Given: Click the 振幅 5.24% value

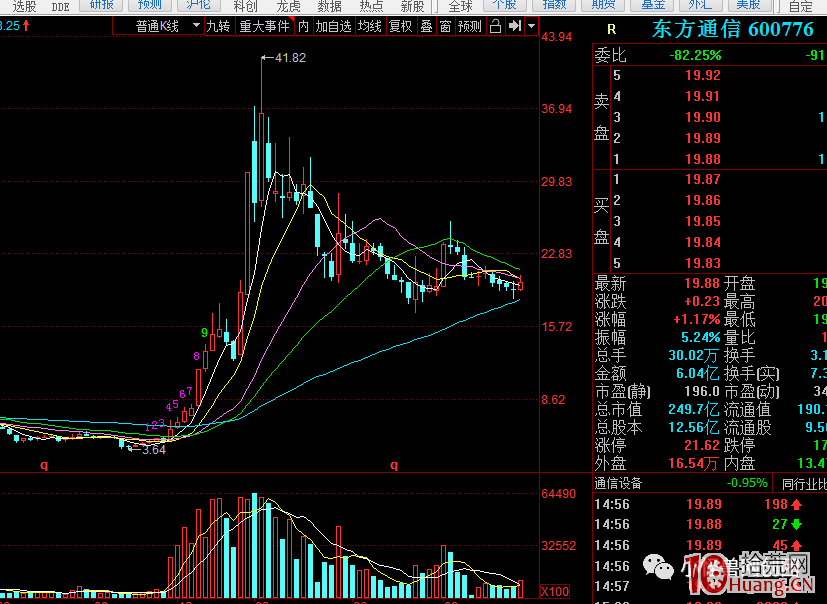Looking at the screenshot, I should [700, 337].
